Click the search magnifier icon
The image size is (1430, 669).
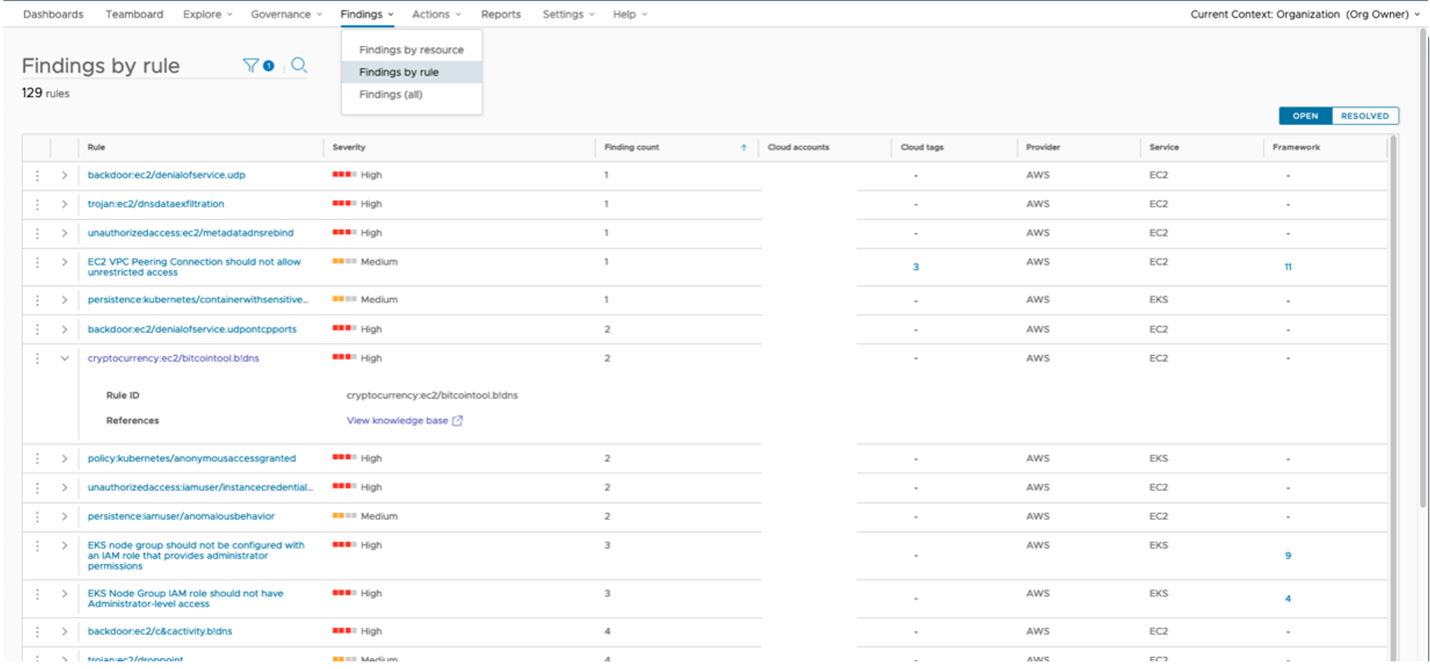299,66
